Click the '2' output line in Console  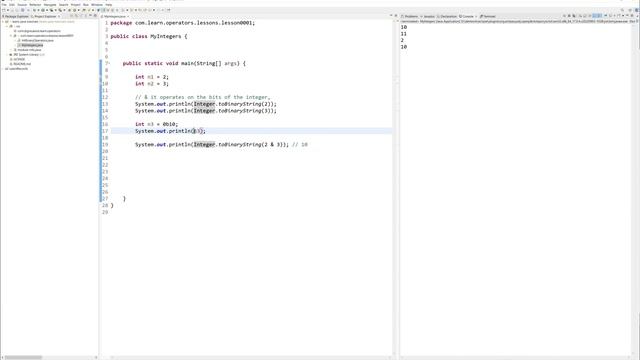pos(402,40)
